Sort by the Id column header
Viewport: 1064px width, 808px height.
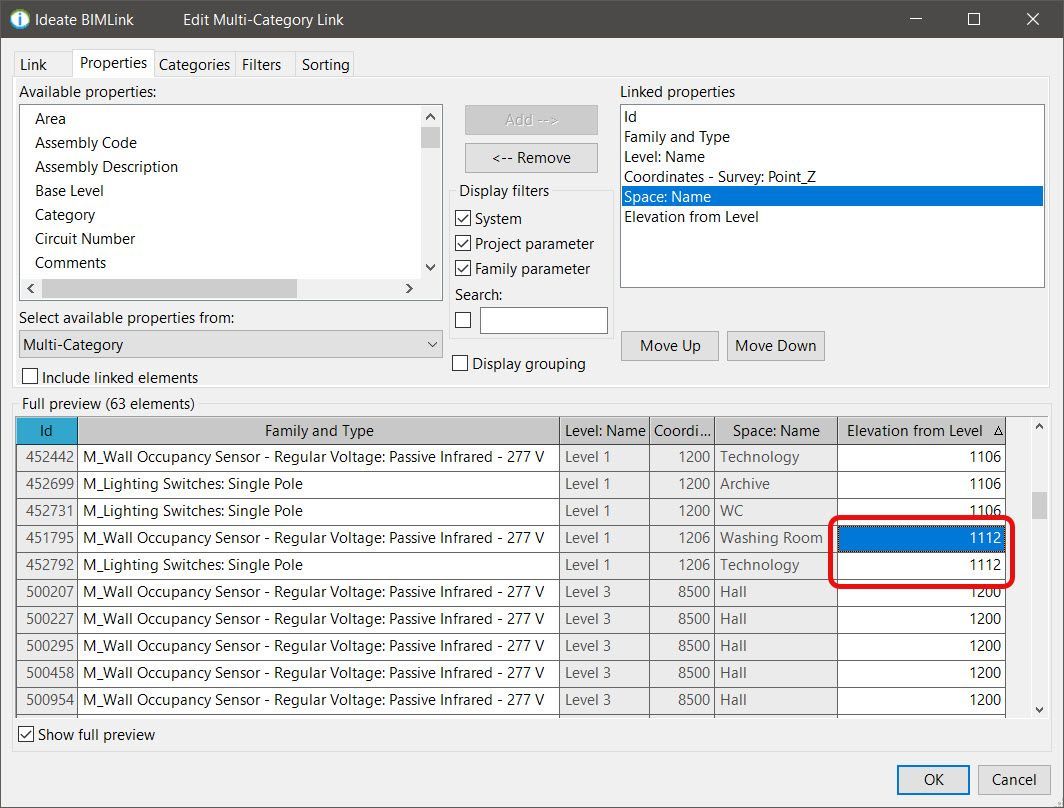[x=47, y=431]
